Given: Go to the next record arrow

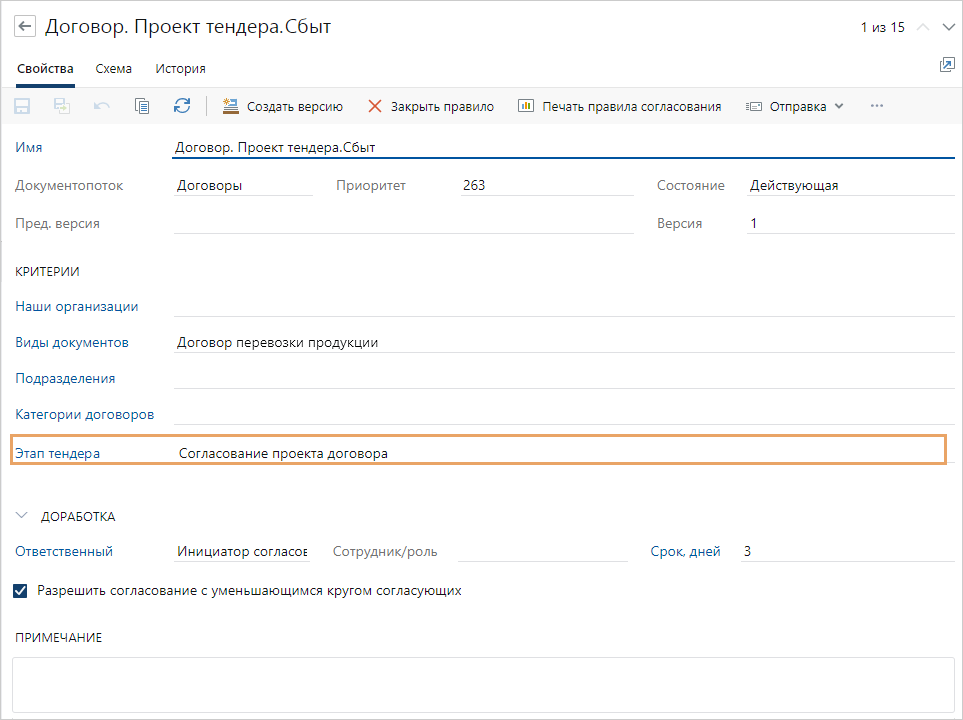Looking at the screenshot, I should [948, 28].
